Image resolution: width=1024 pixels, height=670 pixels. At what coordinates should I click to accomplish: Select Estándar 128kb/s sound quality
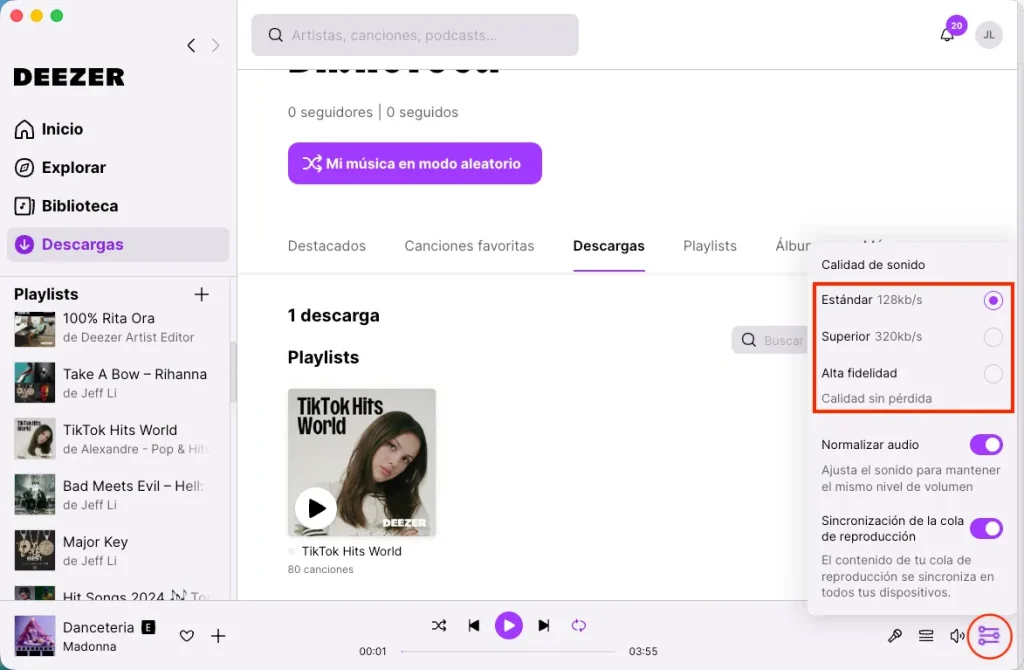(x=993, y=300)
